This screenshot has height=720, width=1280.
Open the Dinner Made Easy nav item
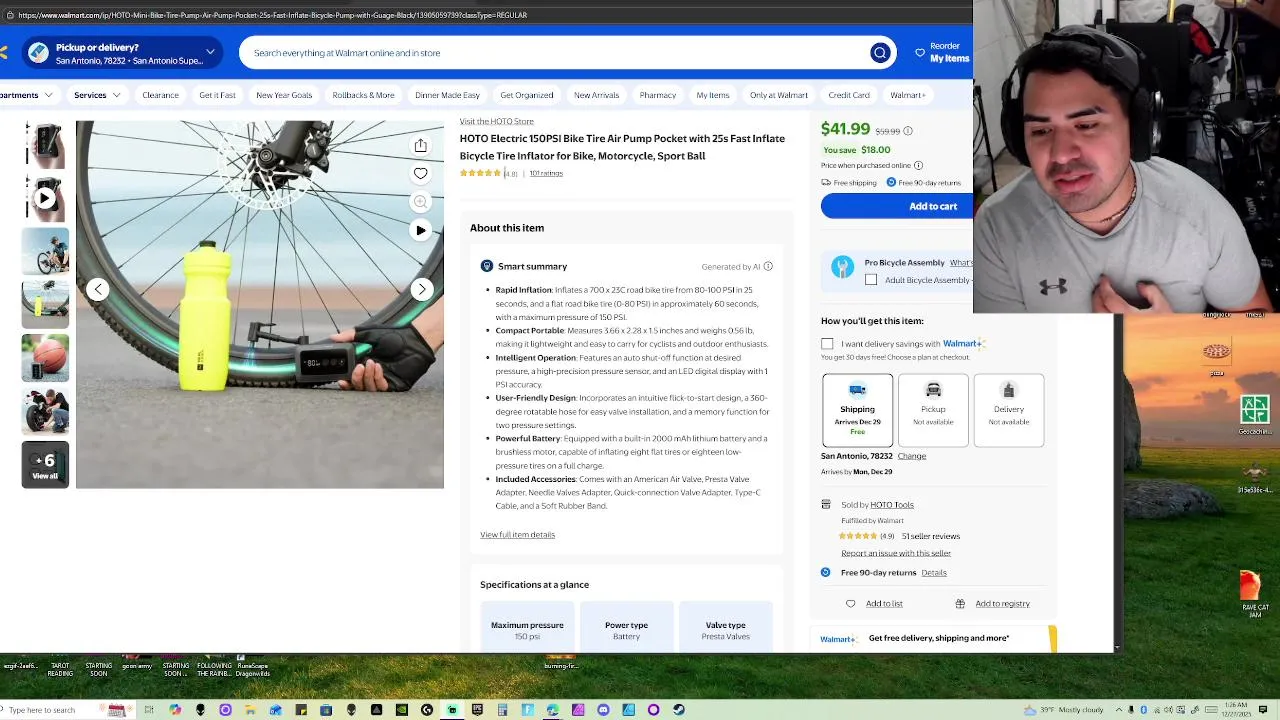point(447,95)
